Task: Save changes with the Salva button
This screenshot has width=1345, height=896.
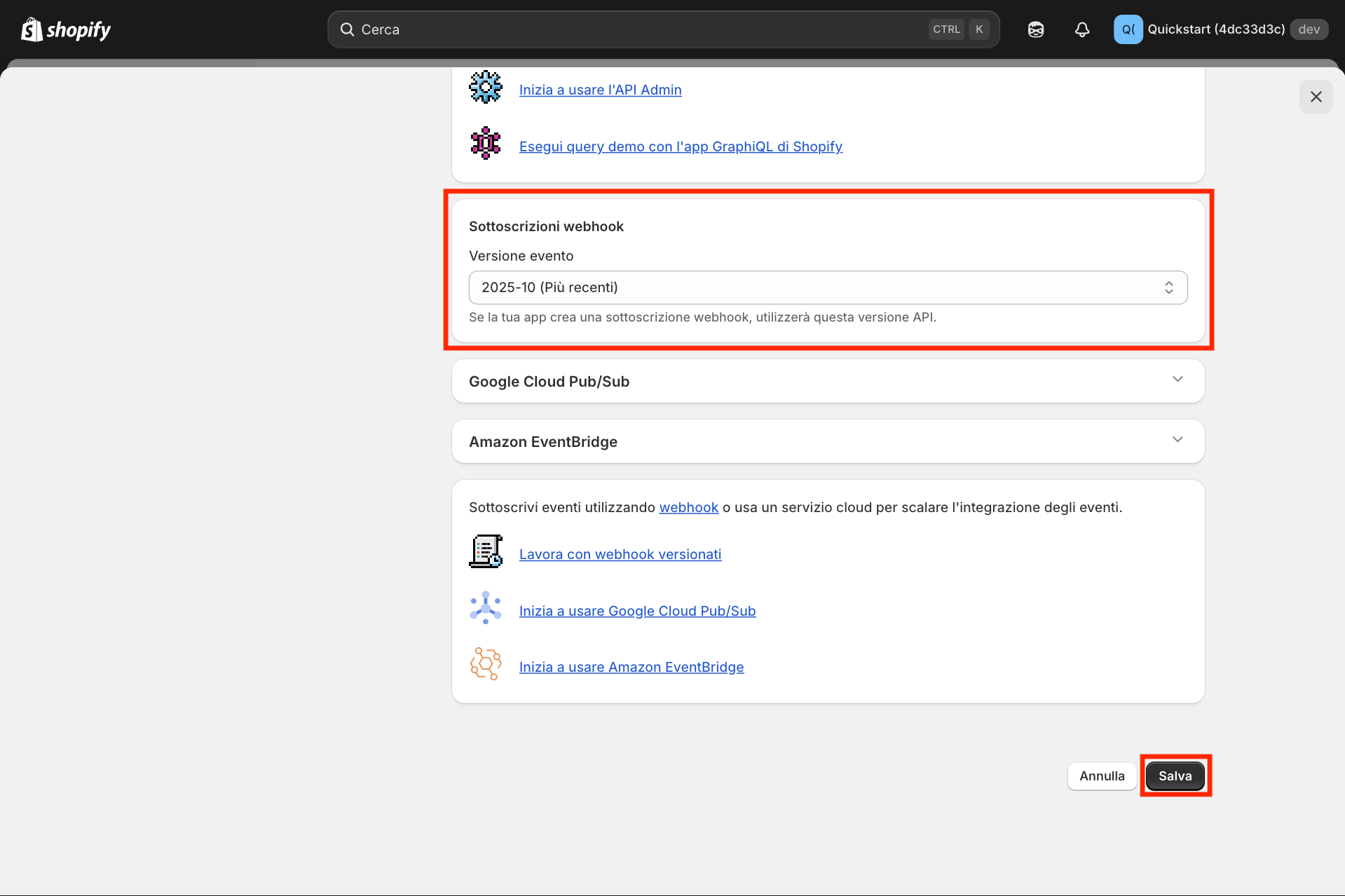Action: point(1175,776)
